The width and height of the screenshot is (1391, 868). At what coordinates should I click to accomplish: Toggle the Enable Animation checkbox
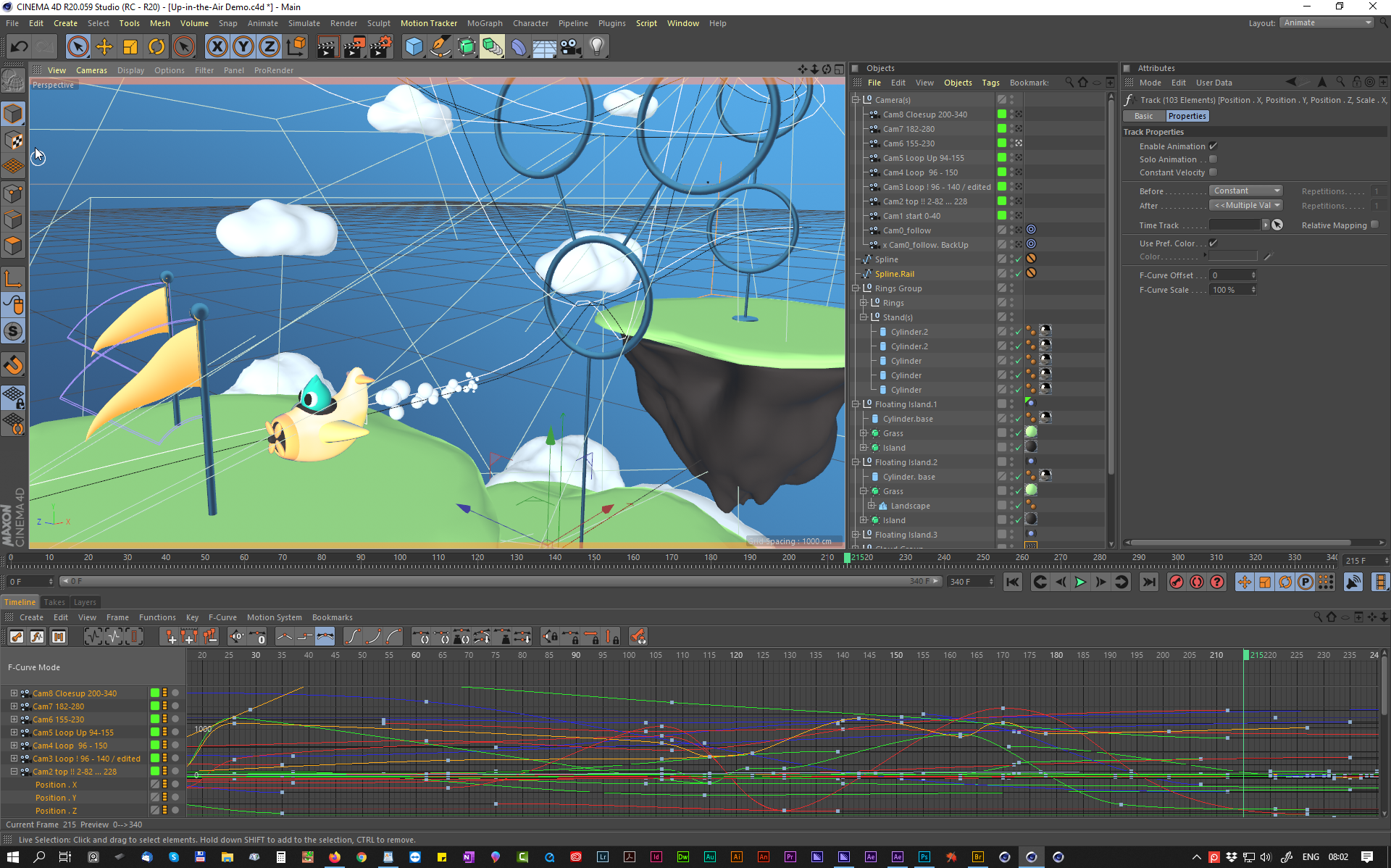click(x=1213, y=146)
